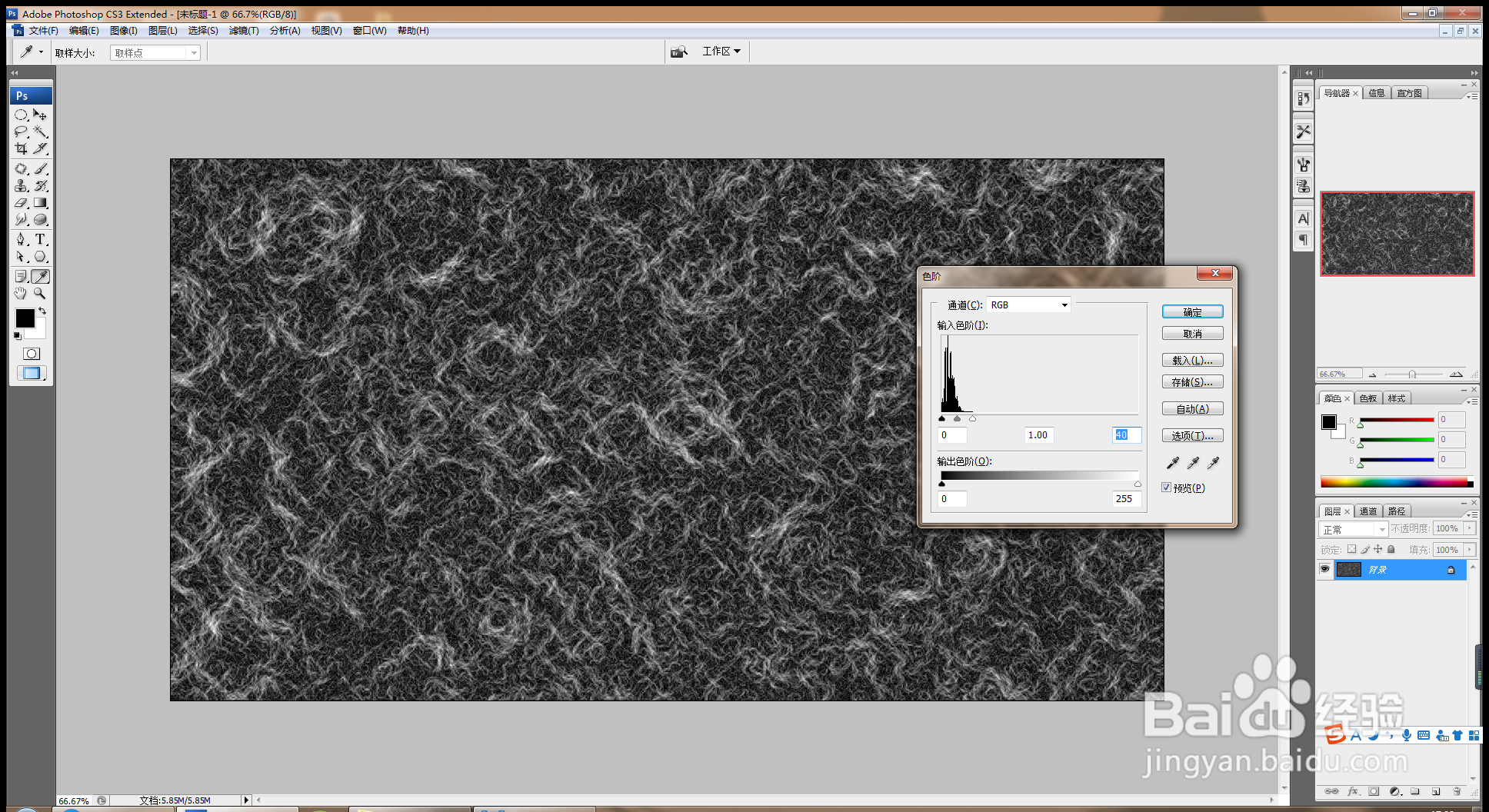Hide the 背景 layer visibility eye
This screenshot has width=1489, height=812.
pyautogui.click(x=1324, y=569)
